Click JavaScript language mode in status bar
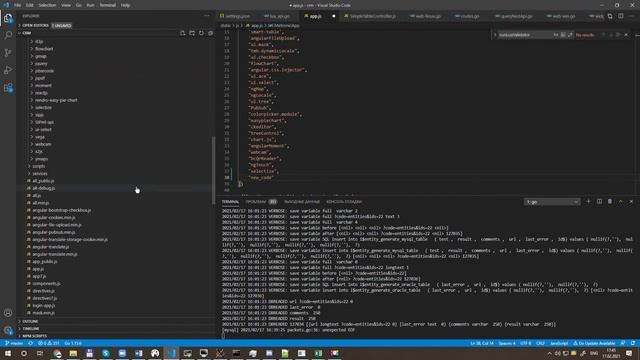The height and width of the screenshot is (360, 640). click(559, 343)
